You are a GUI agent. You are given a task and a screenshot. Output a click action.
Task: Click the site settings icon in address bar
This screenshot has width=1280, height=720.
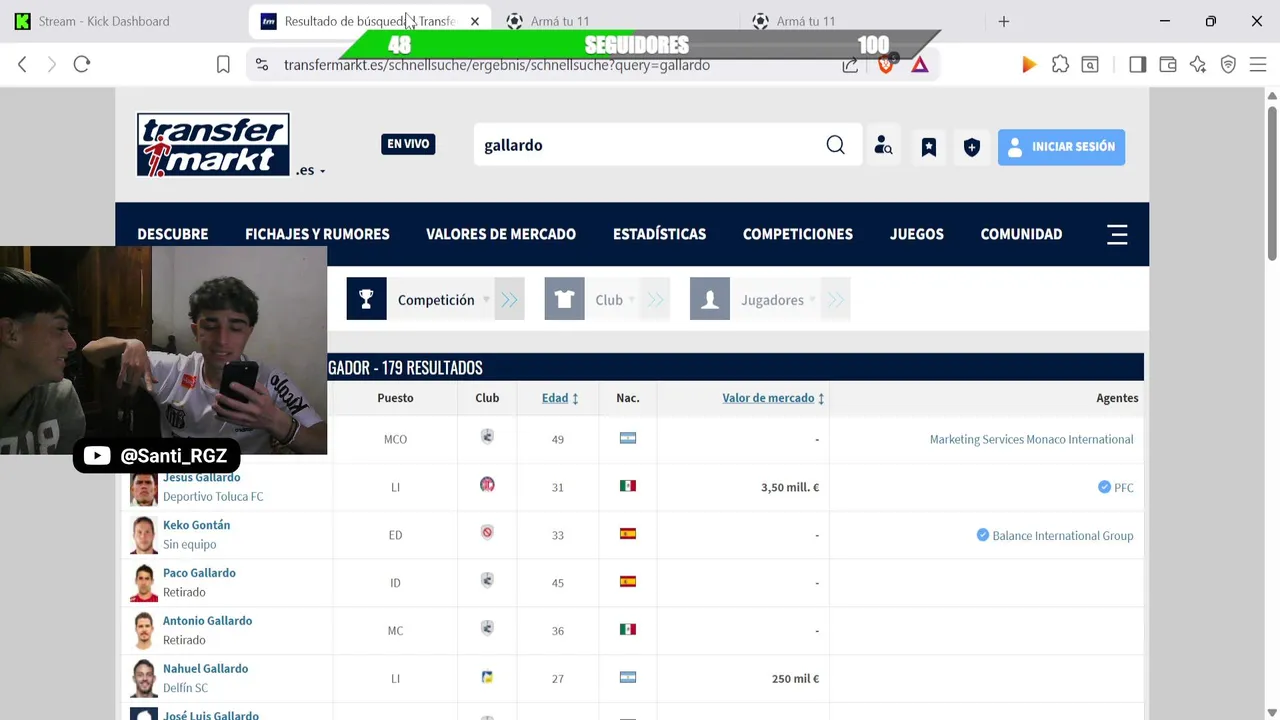261,65
